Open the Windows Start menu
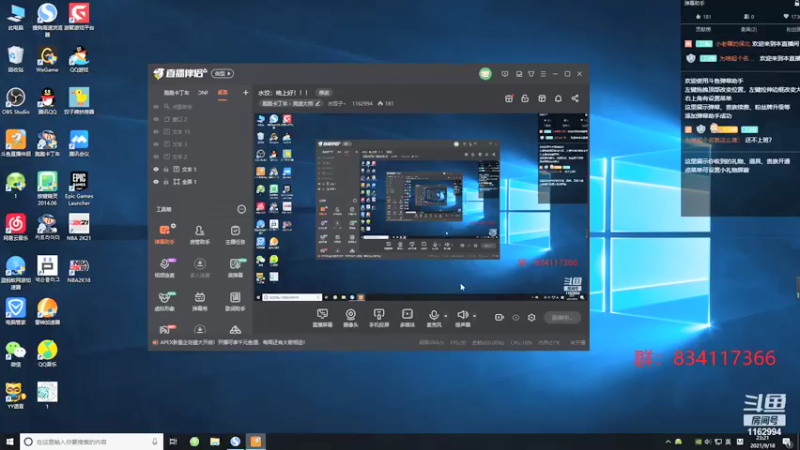800x450 pixels. (10, 441)
